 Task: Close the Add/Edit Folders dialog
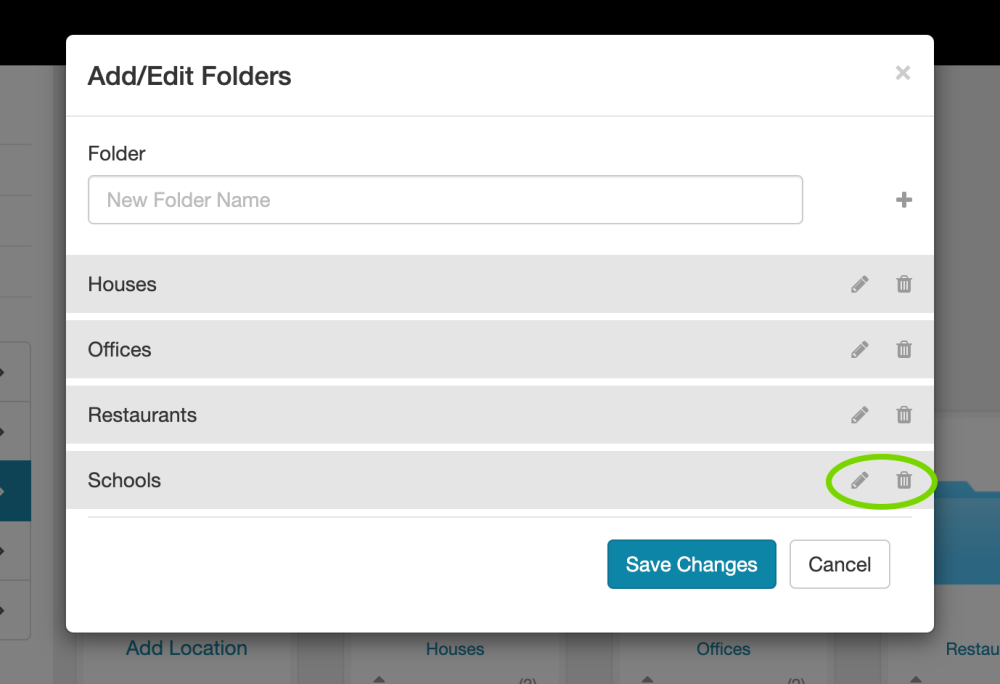pyautogui.click(x=903, y=73)
